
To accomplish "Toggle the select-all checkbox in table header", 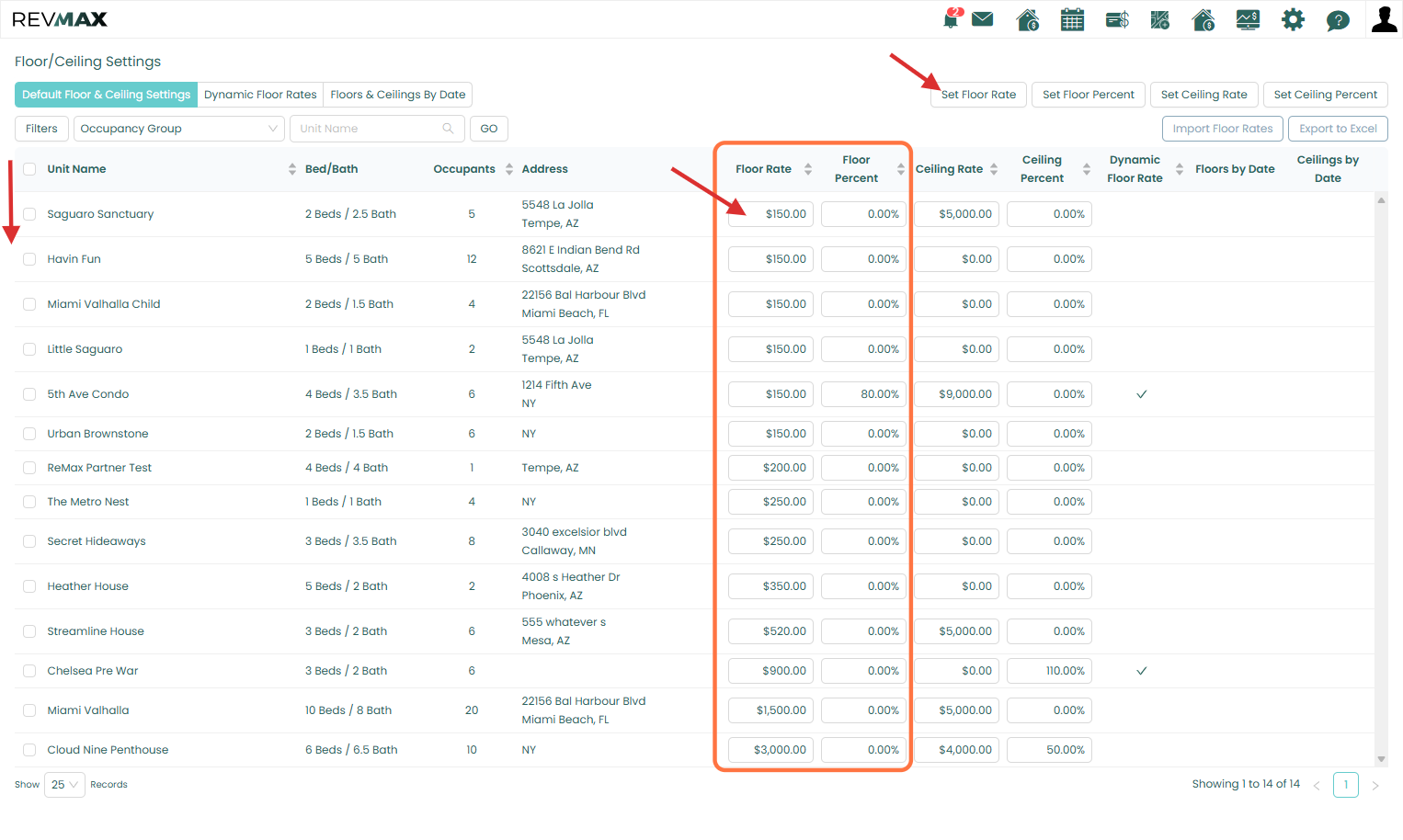I will (29, 169).
